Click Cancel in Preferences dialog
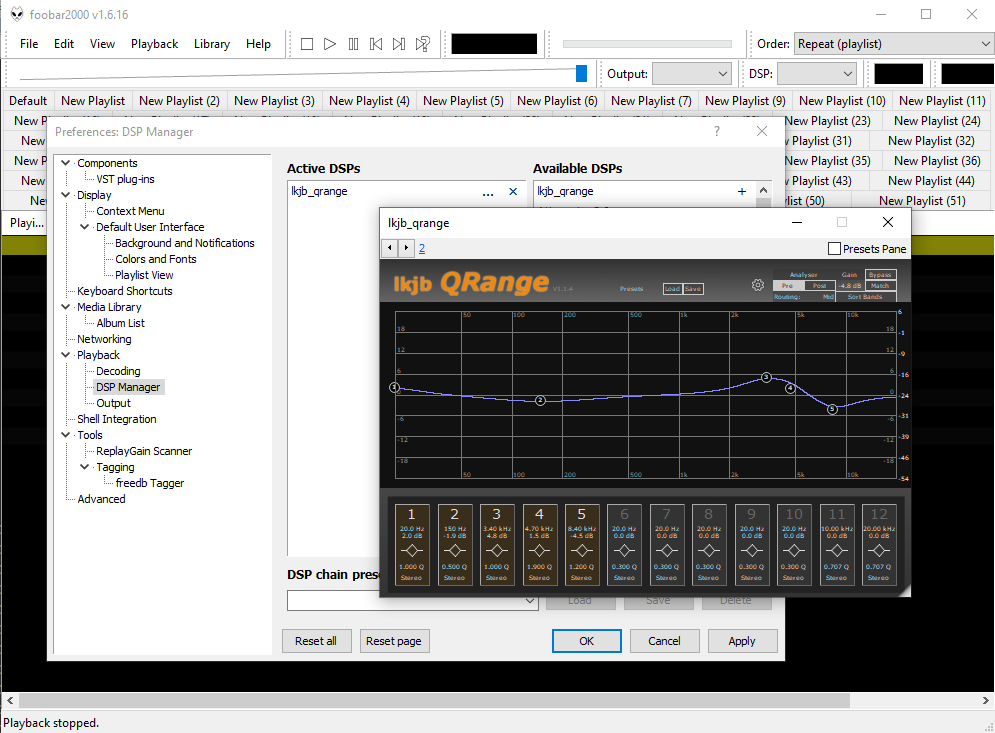This screenshot has width=995, height=733. pos(664,641)
